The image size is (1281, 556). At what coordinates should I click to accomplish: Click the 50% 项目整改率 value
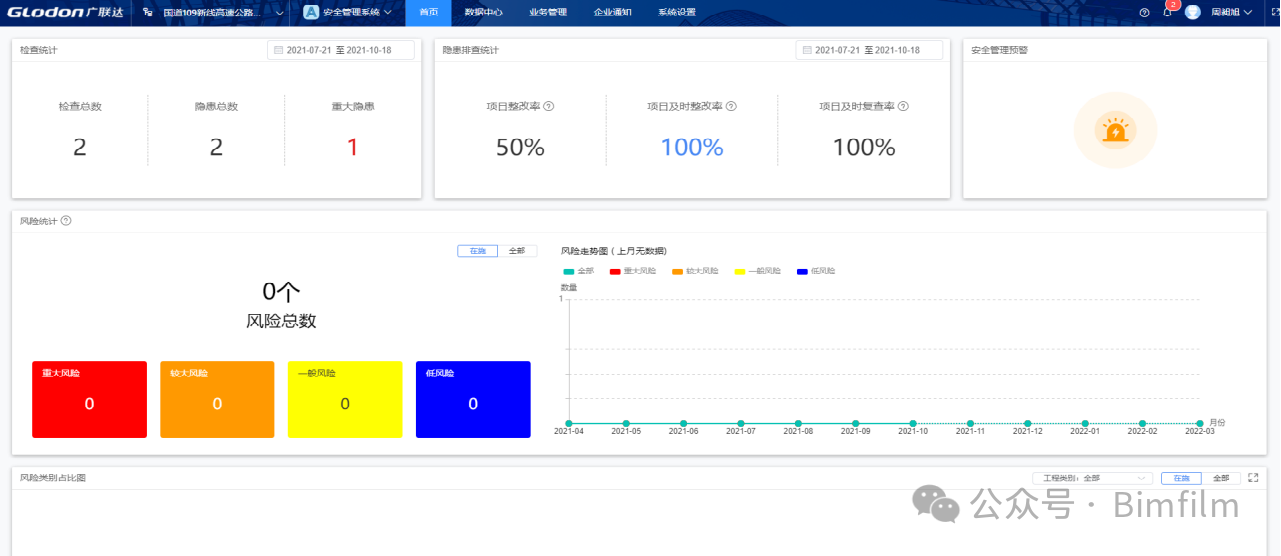[x=520, y=148]
